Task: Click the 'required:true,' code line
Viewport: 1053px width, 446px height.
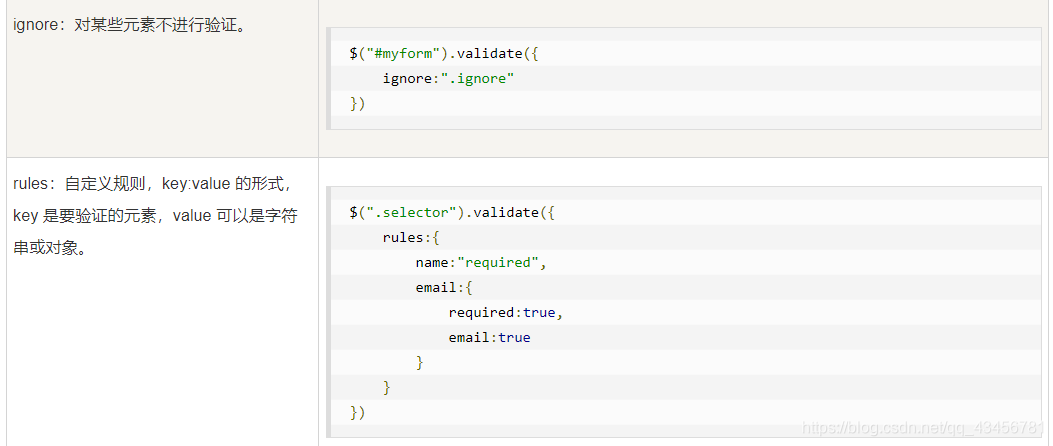Action: pyautogui.click(x=506, y=313)
